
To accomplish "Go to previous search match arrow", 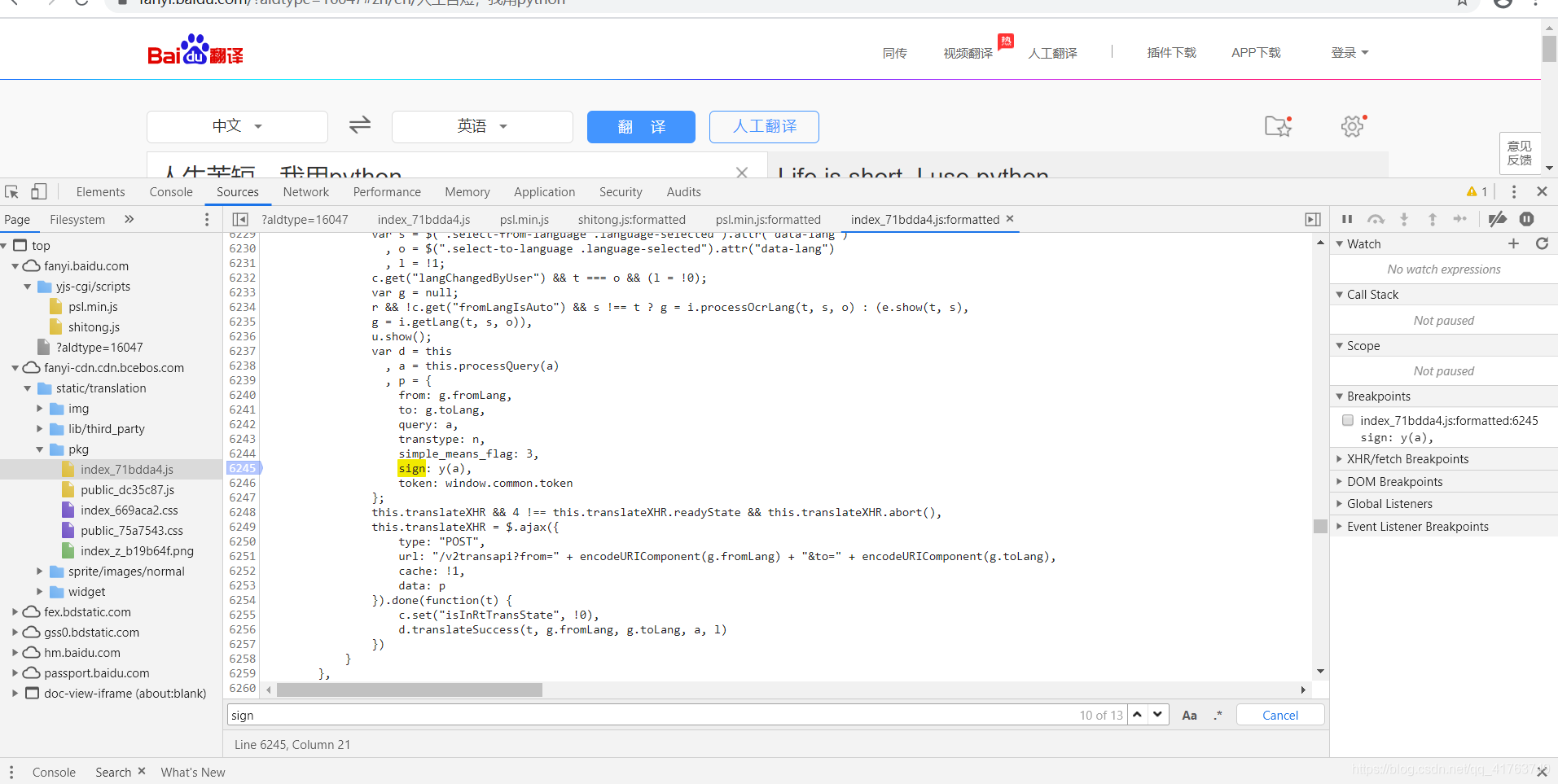I will coord(1138,715).
